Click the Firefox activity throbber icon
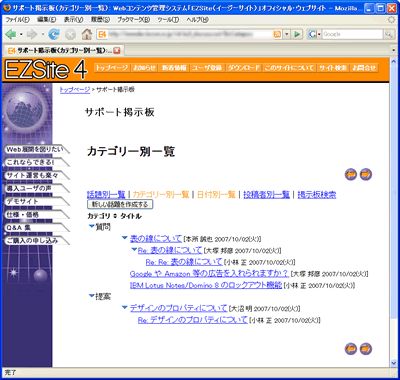 click(391, 20)
